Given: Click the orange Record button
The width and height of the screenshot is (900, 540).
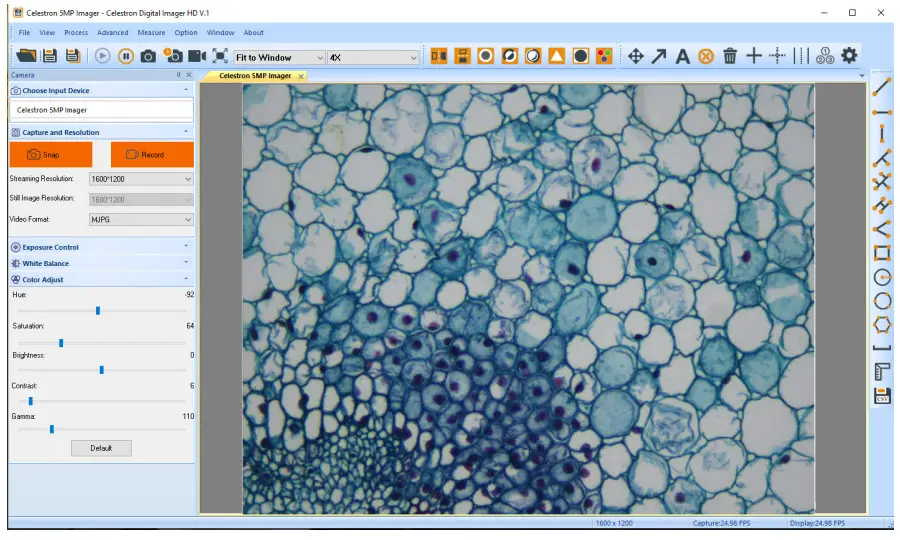Looking at the screenshot, I should [152, 154].
